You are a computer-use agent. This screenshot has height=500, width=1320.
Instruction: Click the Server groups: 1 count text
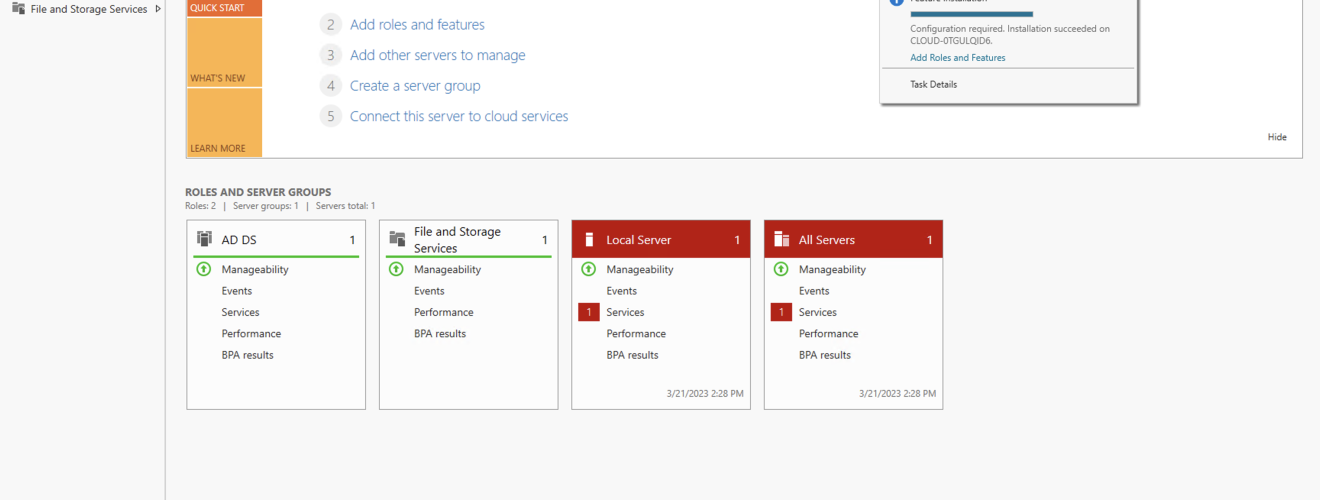tap(266, 206)
